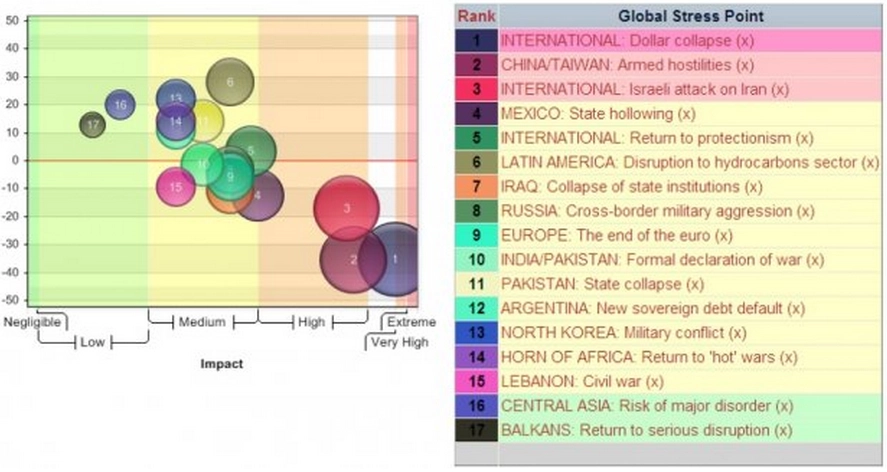The image size is (887, 472).
Task: Select RUSSIA: Cross-border military aggression row
Action: [x=690, y=211]
